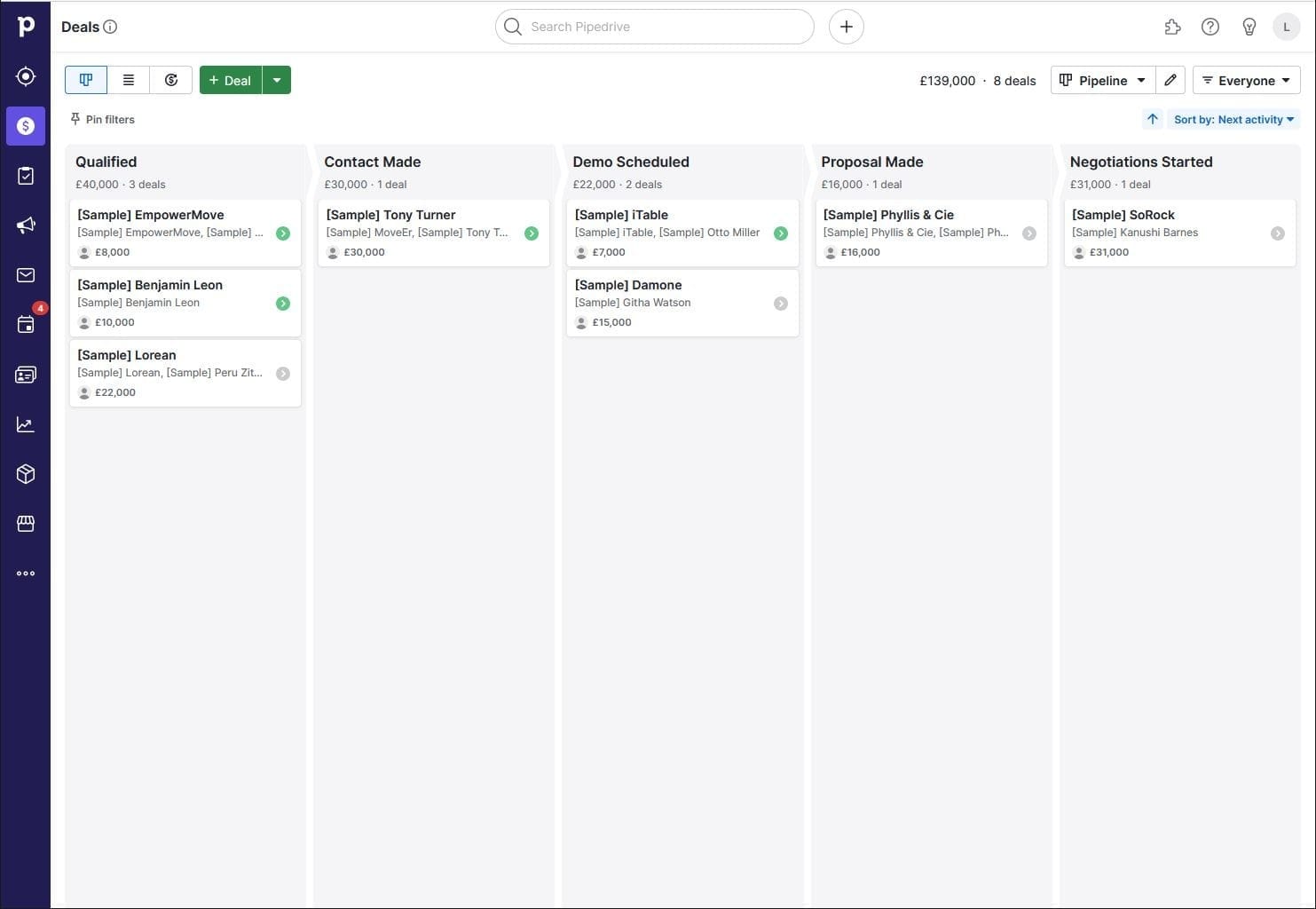Open the Everyone filter dropdown
This screenshot has width=1316, height=909.
click(x=1246, y=80)
